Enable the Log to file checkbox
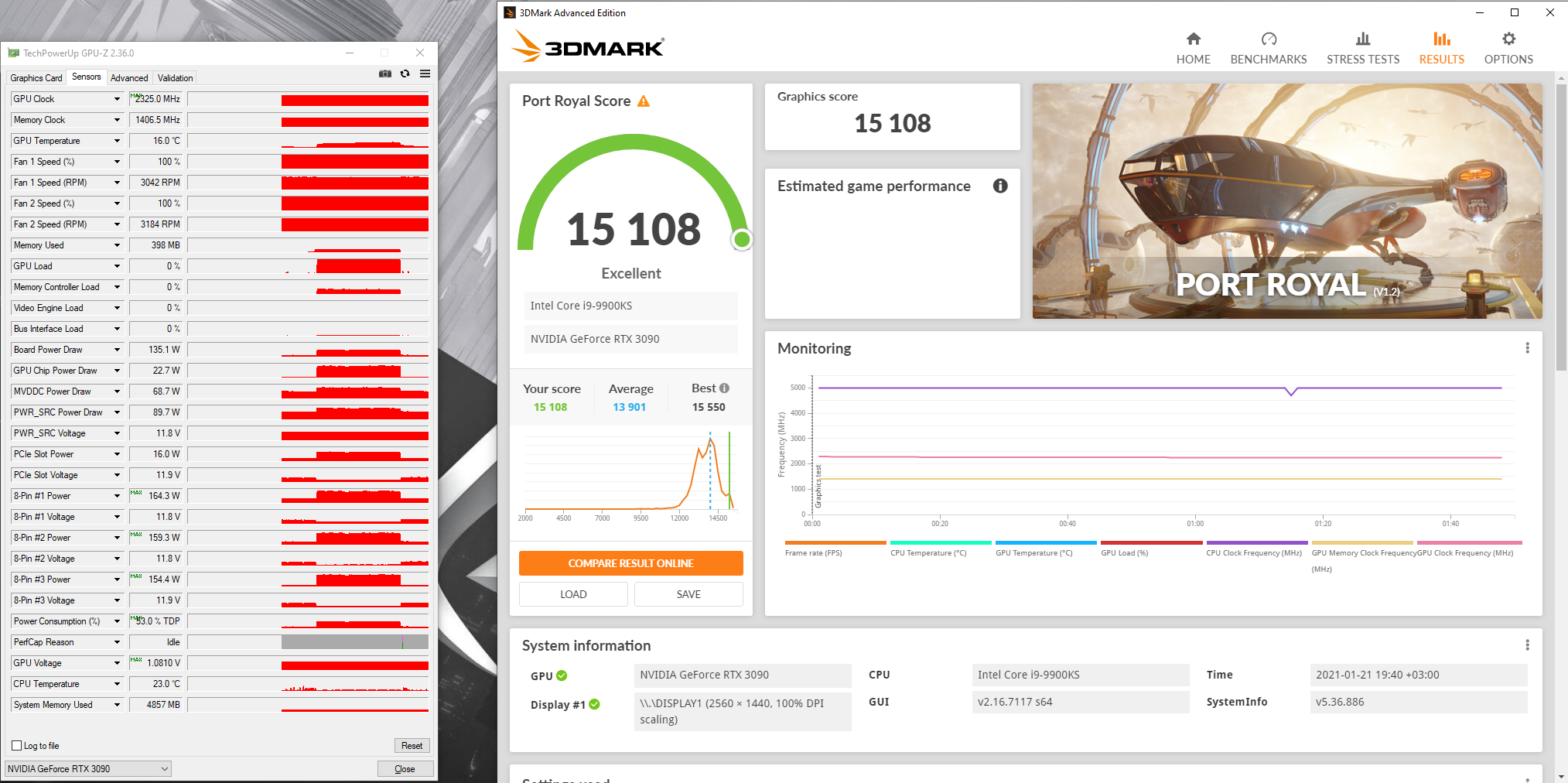 pos(16,746)
